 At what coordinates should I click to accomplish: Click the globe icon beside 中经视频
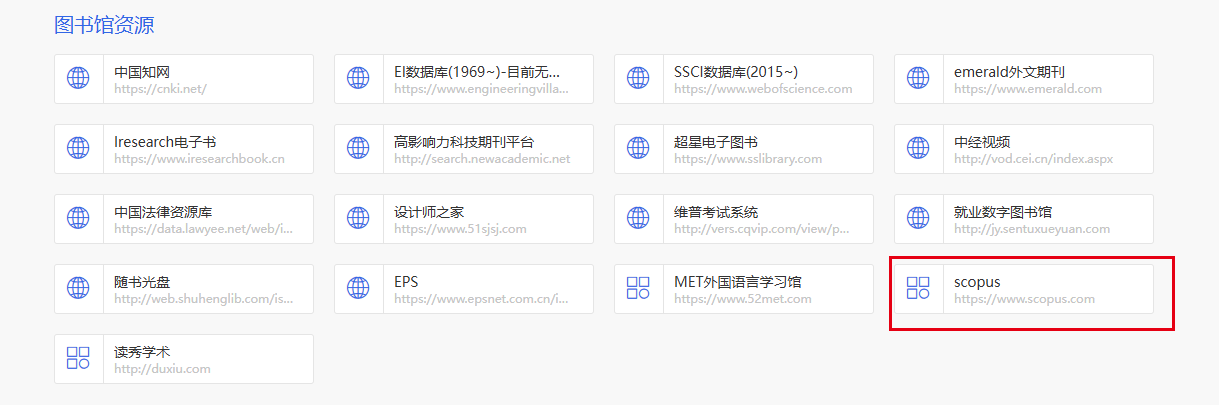coord(918,149)
